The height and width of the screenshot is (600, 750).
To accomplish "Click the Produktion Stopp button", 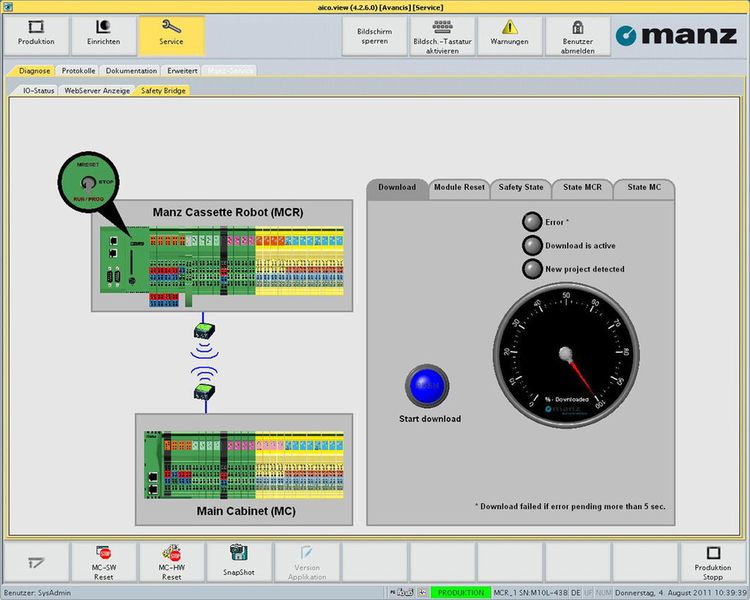I will coord(713,562).
